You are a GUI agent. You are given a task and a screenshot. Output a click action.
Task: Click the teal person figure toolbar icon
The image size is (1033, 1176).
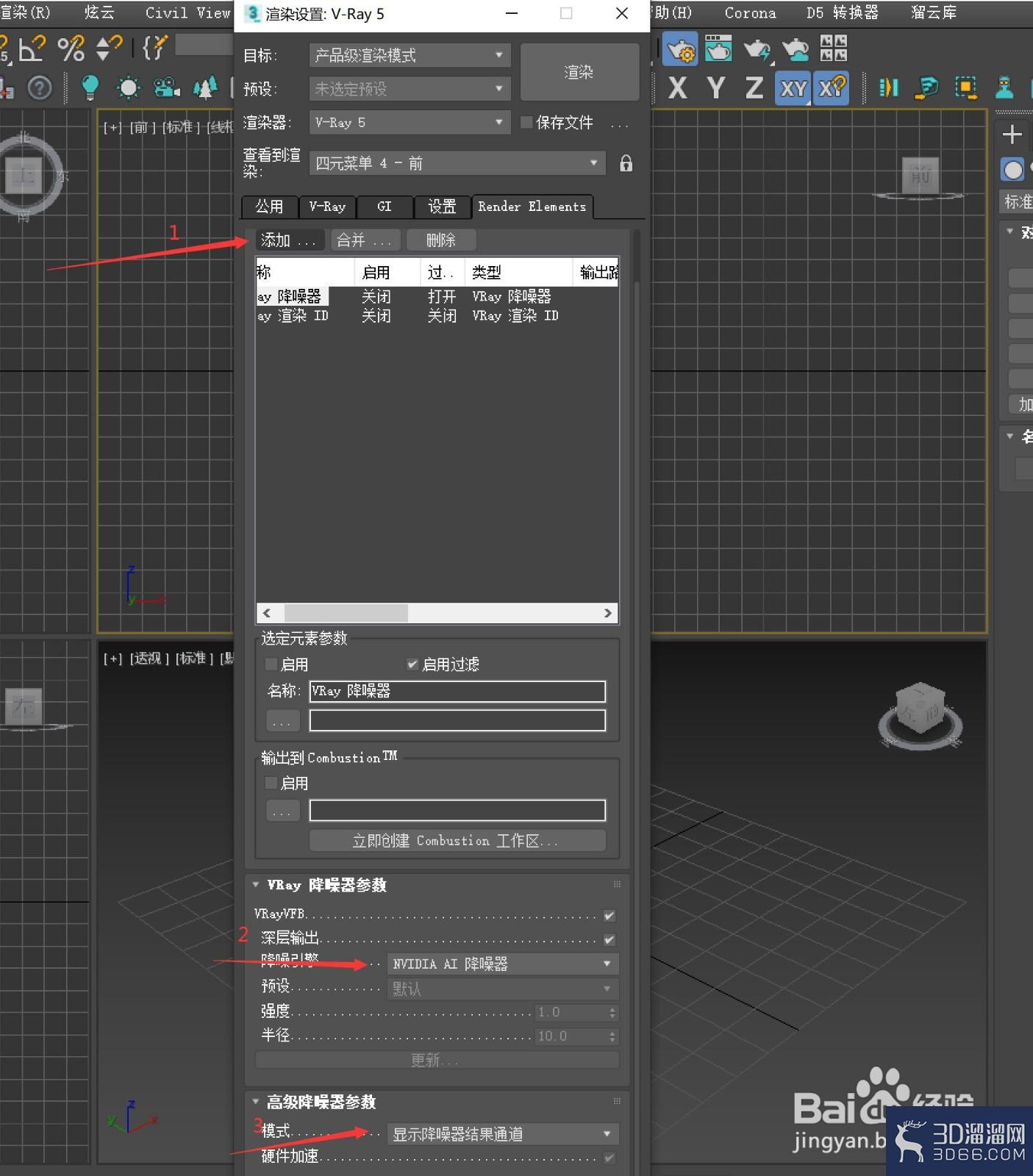coord(1004,88)
